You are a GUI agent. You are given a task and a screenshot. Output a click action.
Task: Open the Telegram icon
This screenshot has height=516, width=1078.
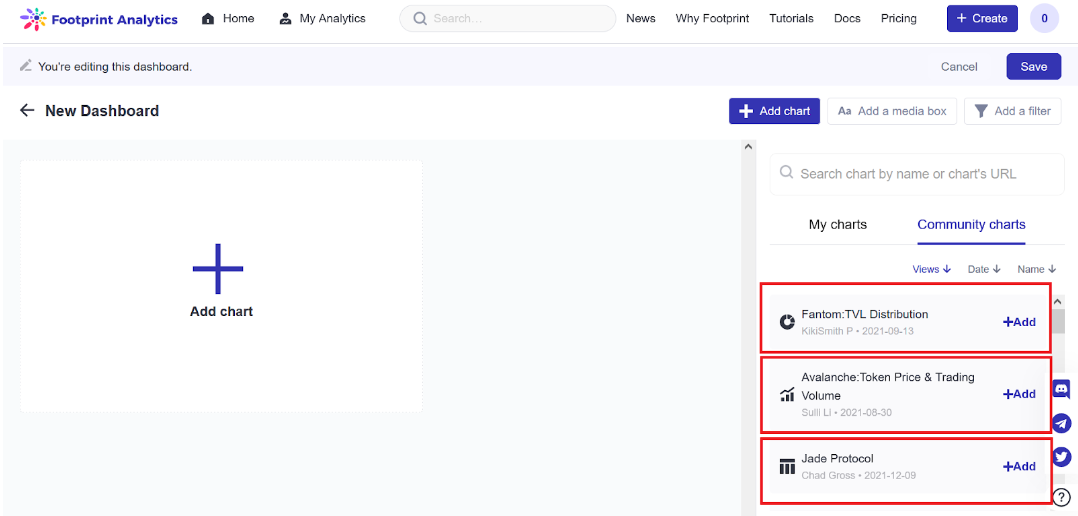click(1062, 423)
